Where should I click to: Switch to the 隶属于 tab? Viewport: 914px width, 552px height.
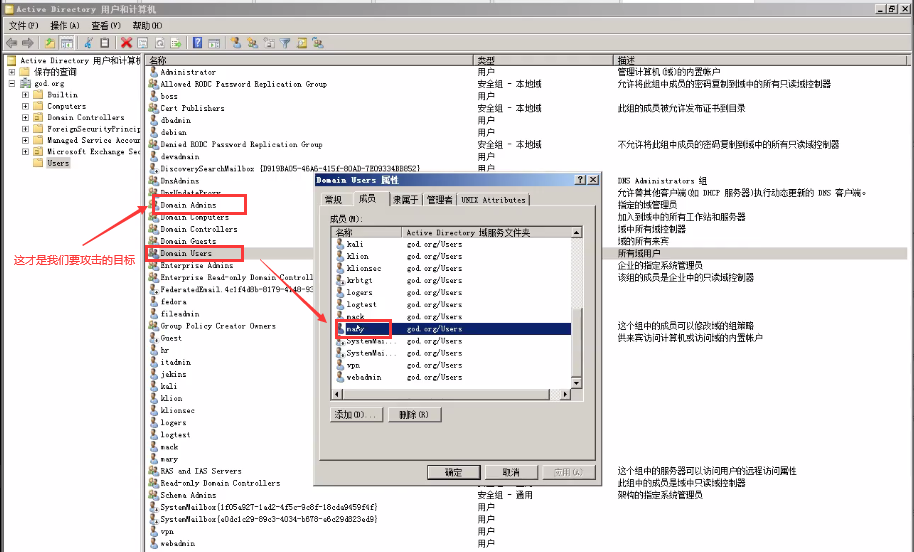point(405,200)
